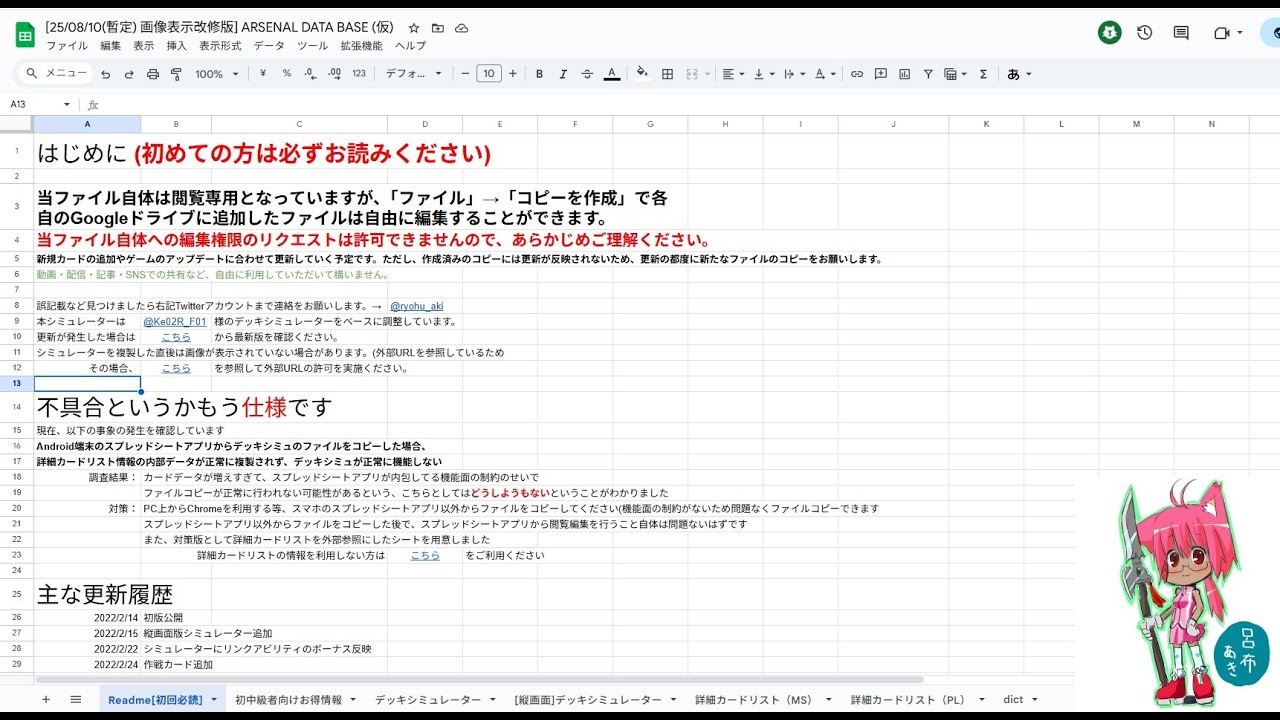Increase decimal places
This screenshot has width=1280, height=720.
pos(335,74)
